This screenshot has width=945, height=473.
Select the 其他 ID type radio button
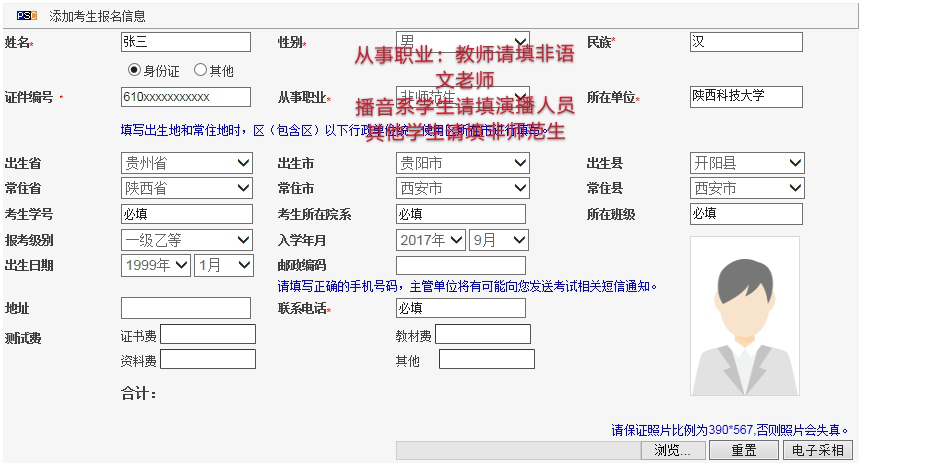200,70
